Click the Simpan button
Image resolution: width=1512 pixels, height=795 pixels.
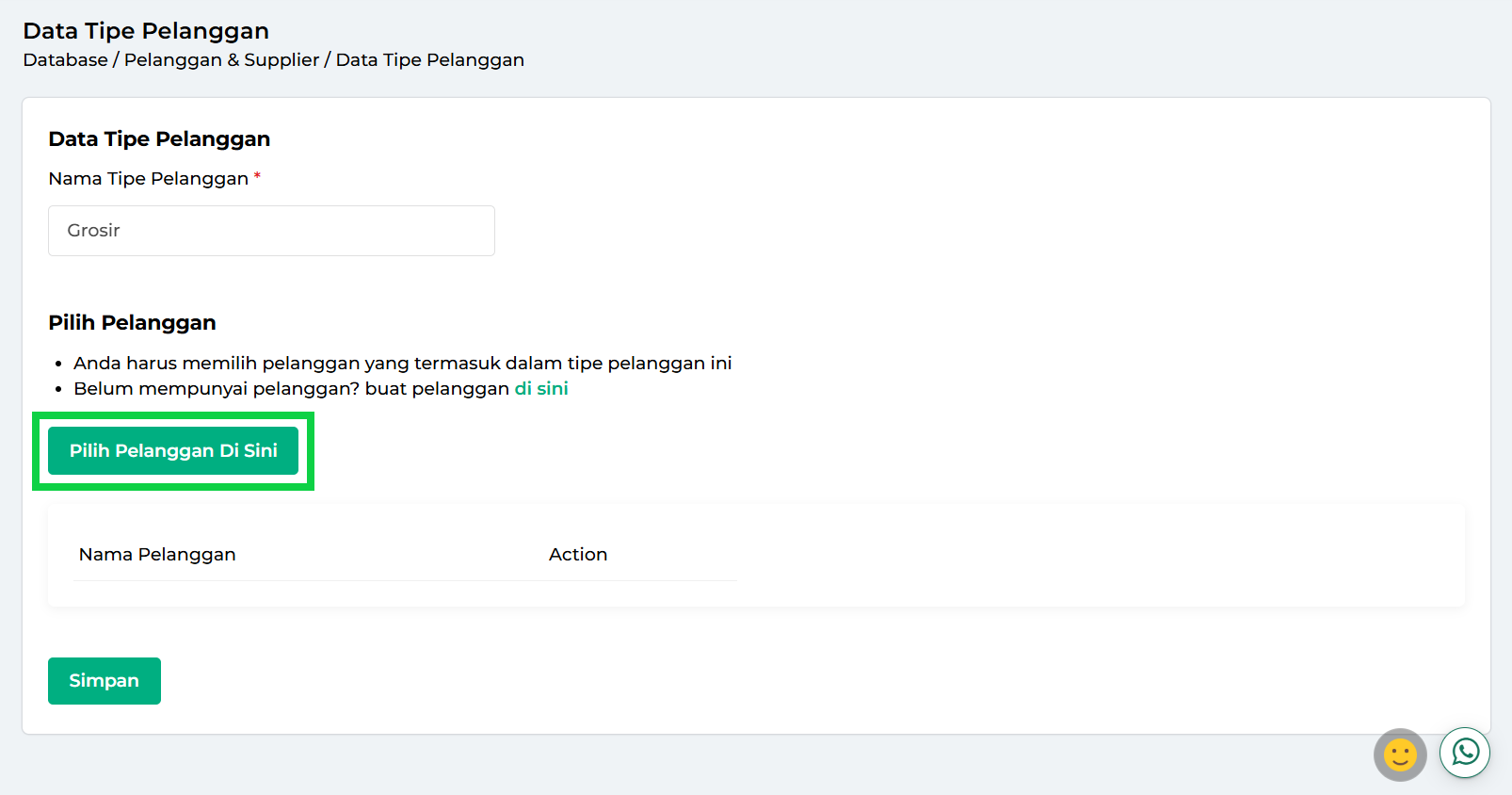(x=105, y=681)
